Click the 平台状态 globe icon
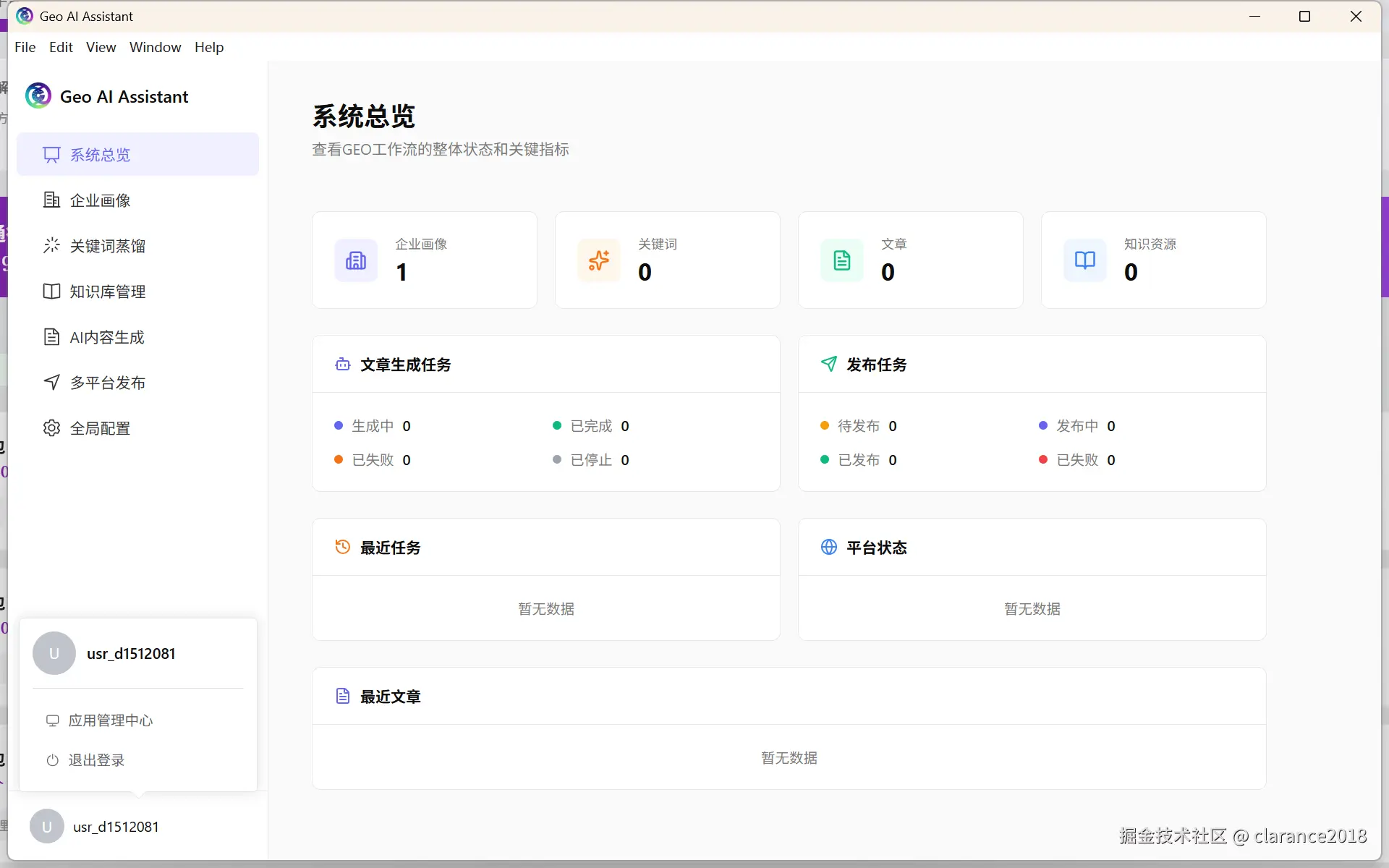 [829, 548]
